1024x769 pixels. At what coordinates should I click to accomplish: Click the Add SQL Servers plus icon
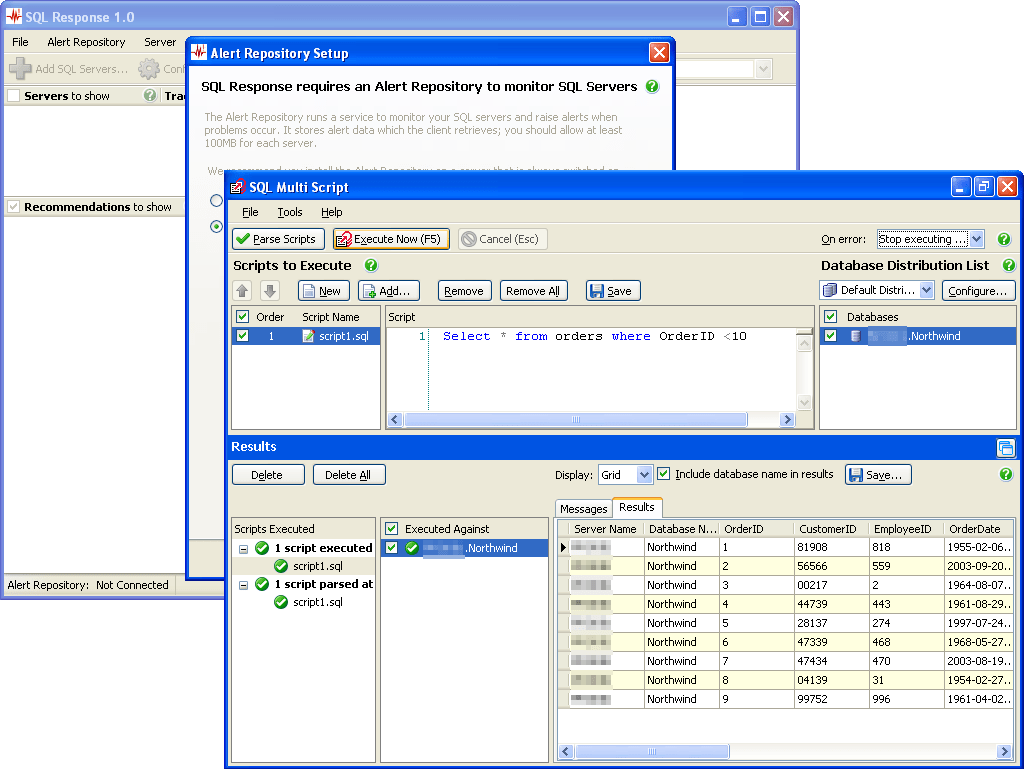pyautogui.click(x=20, y=69)
